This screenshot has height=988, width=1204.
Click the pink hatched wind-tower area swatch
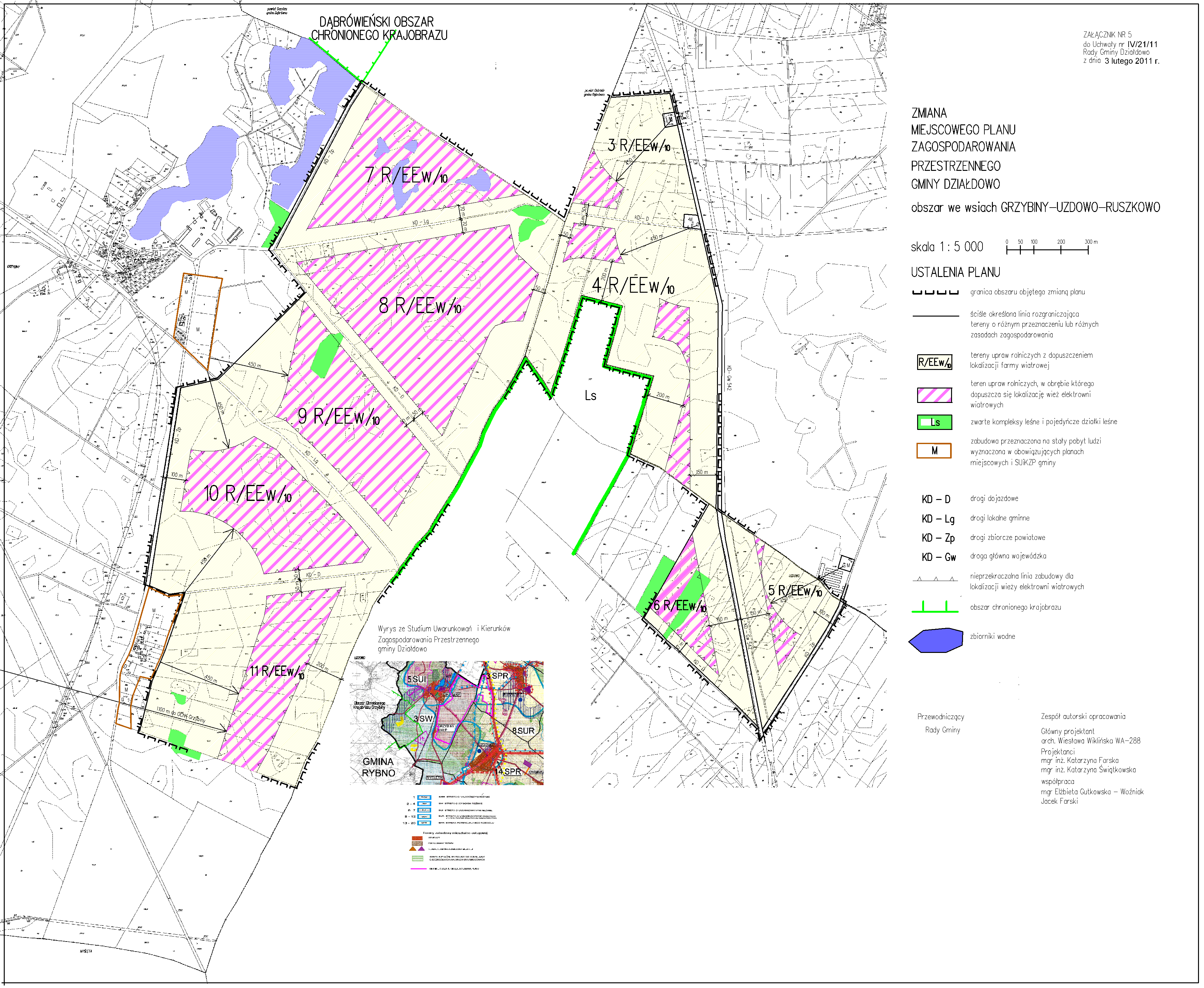(934, 395)
